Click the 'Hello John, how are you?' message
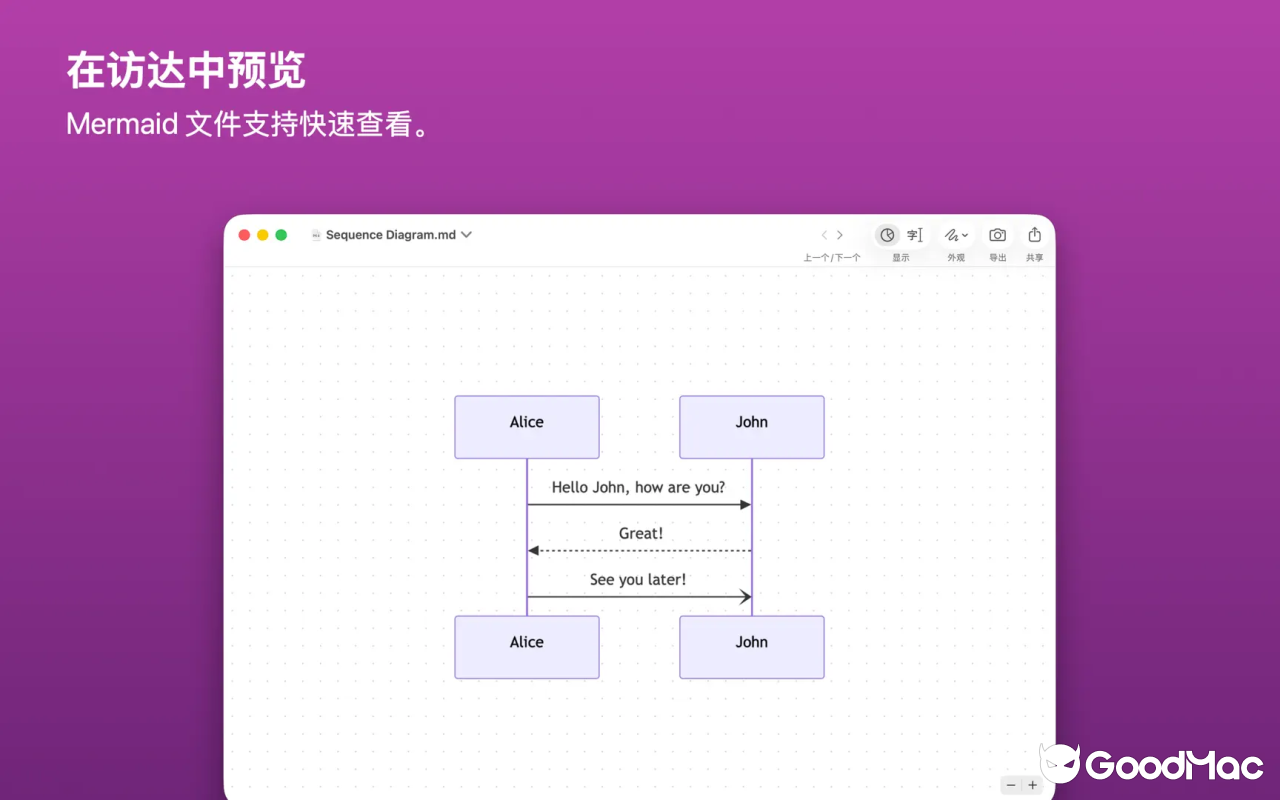 pyautogui.click(x=639, y=488)
